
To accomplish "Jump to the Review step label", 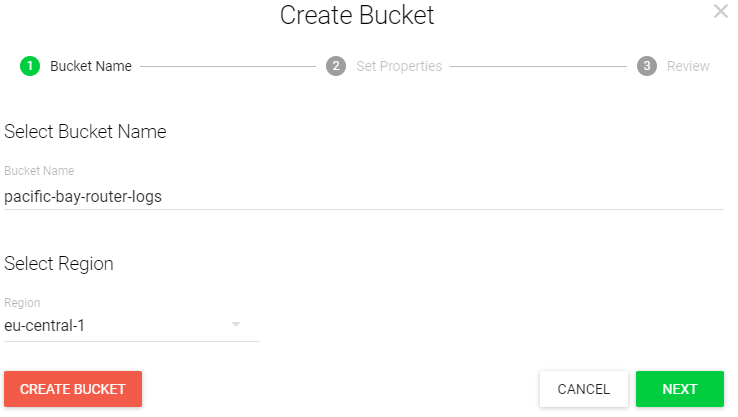I will point(688,66).
